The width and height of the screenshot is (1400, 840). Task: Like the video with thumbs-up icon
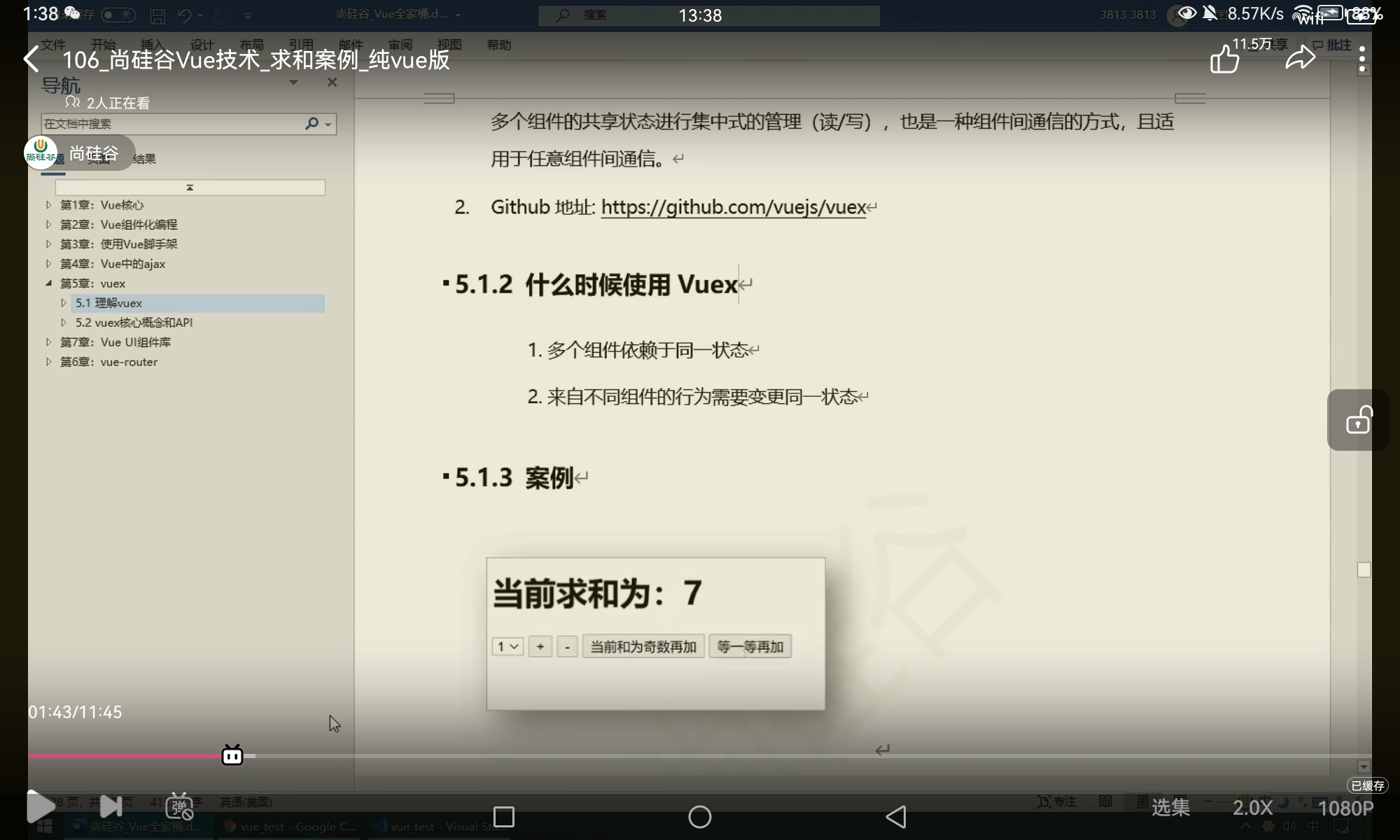1224,59
